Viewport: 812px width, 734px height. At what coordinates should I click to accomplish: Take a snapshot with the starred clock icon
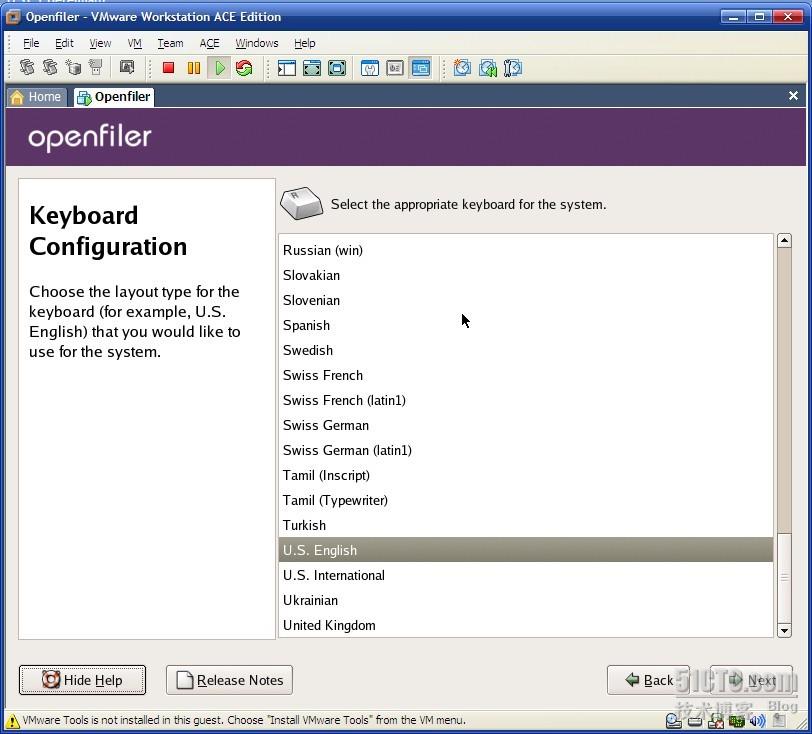point(462,68)
